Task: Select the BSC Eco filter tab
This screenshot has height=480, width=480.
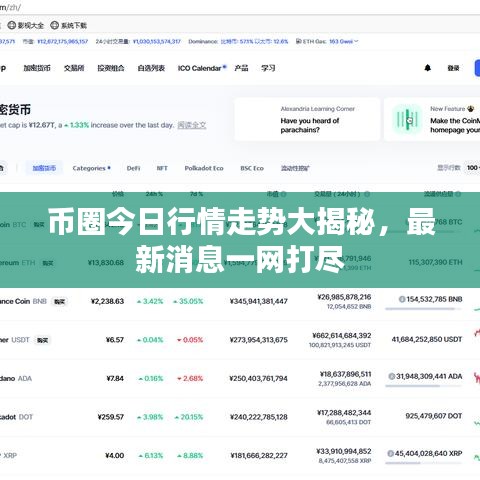Action: coord(252,168)
